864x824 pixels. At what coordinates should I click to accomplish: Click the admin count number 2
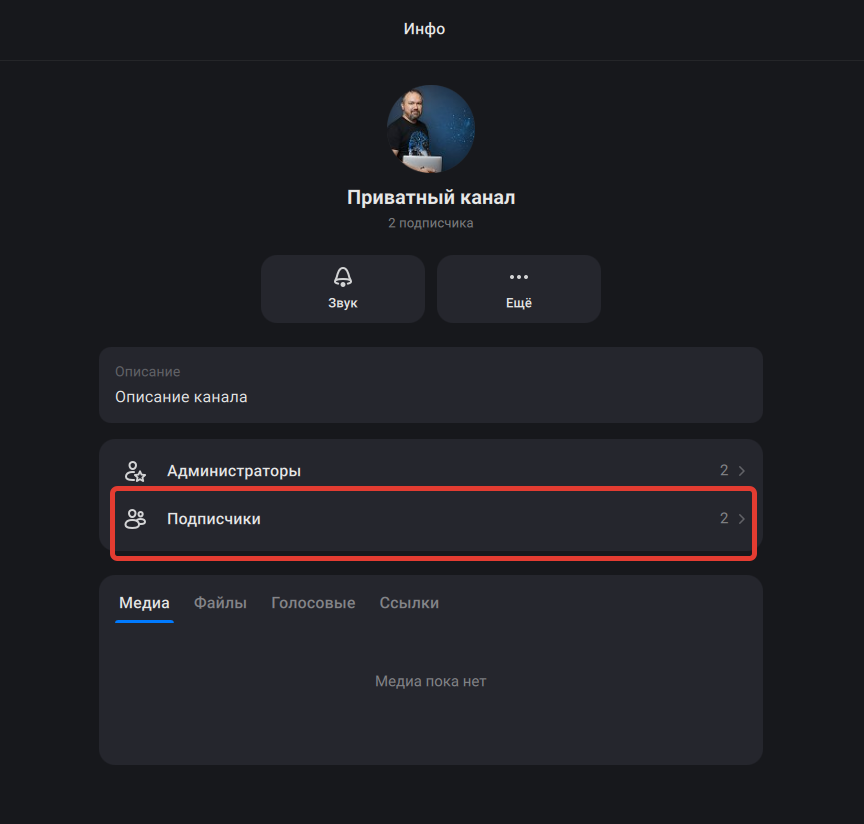[x=723, y=470]
